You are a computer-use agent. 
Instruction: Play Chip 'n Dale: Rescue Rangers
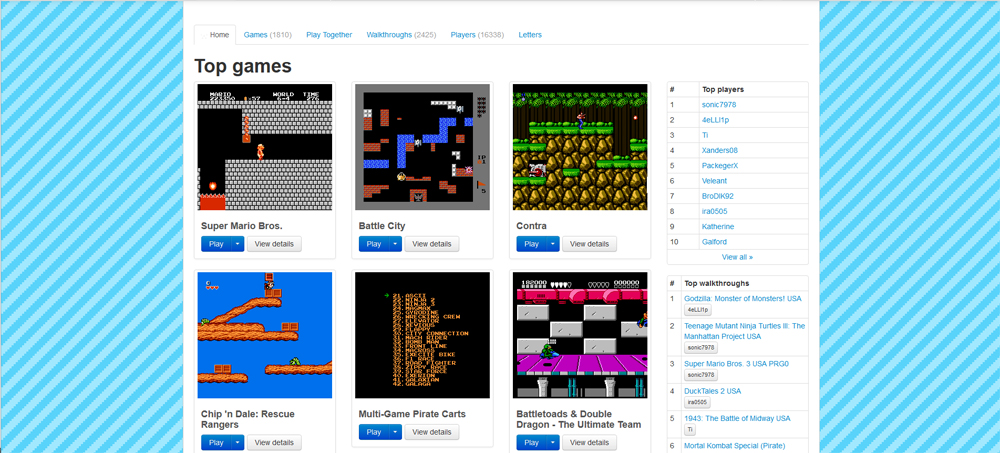pos(216,442)
